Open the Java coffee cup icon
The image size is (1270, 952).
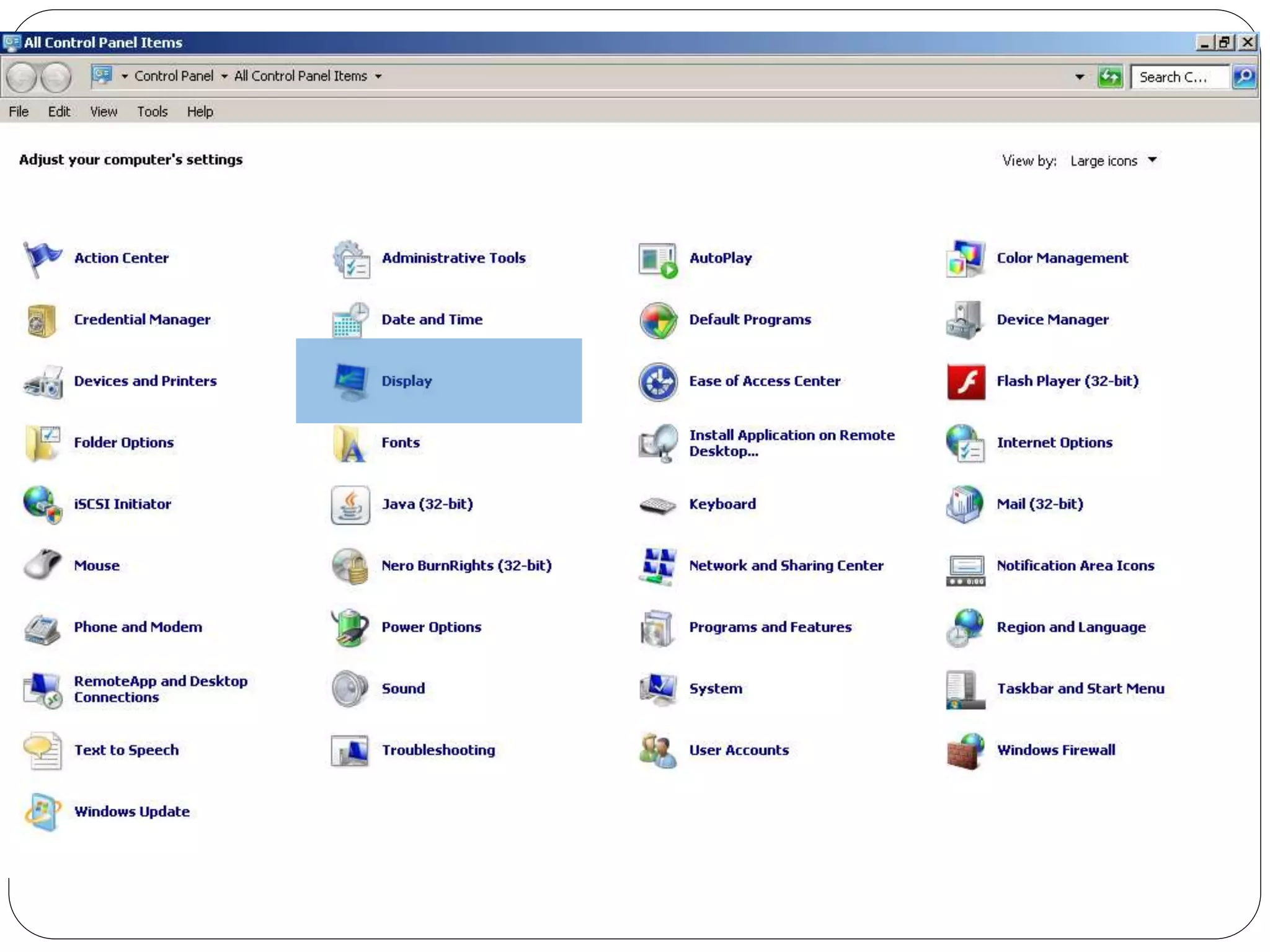point(350,505)
